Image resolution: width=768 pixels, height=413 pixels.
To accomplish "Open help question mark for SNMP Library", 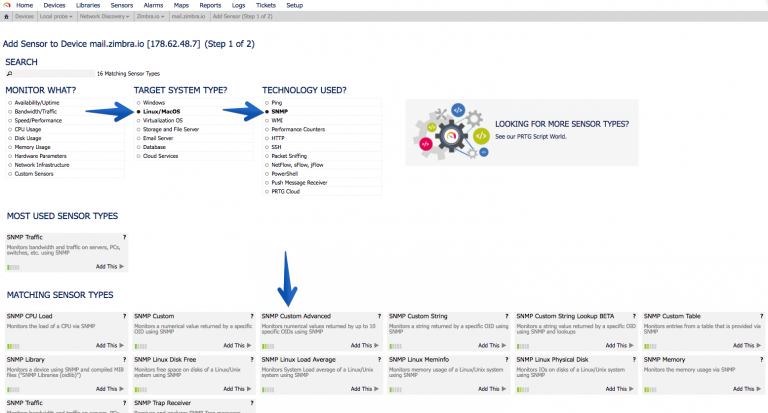I will [x=124, y=359].
